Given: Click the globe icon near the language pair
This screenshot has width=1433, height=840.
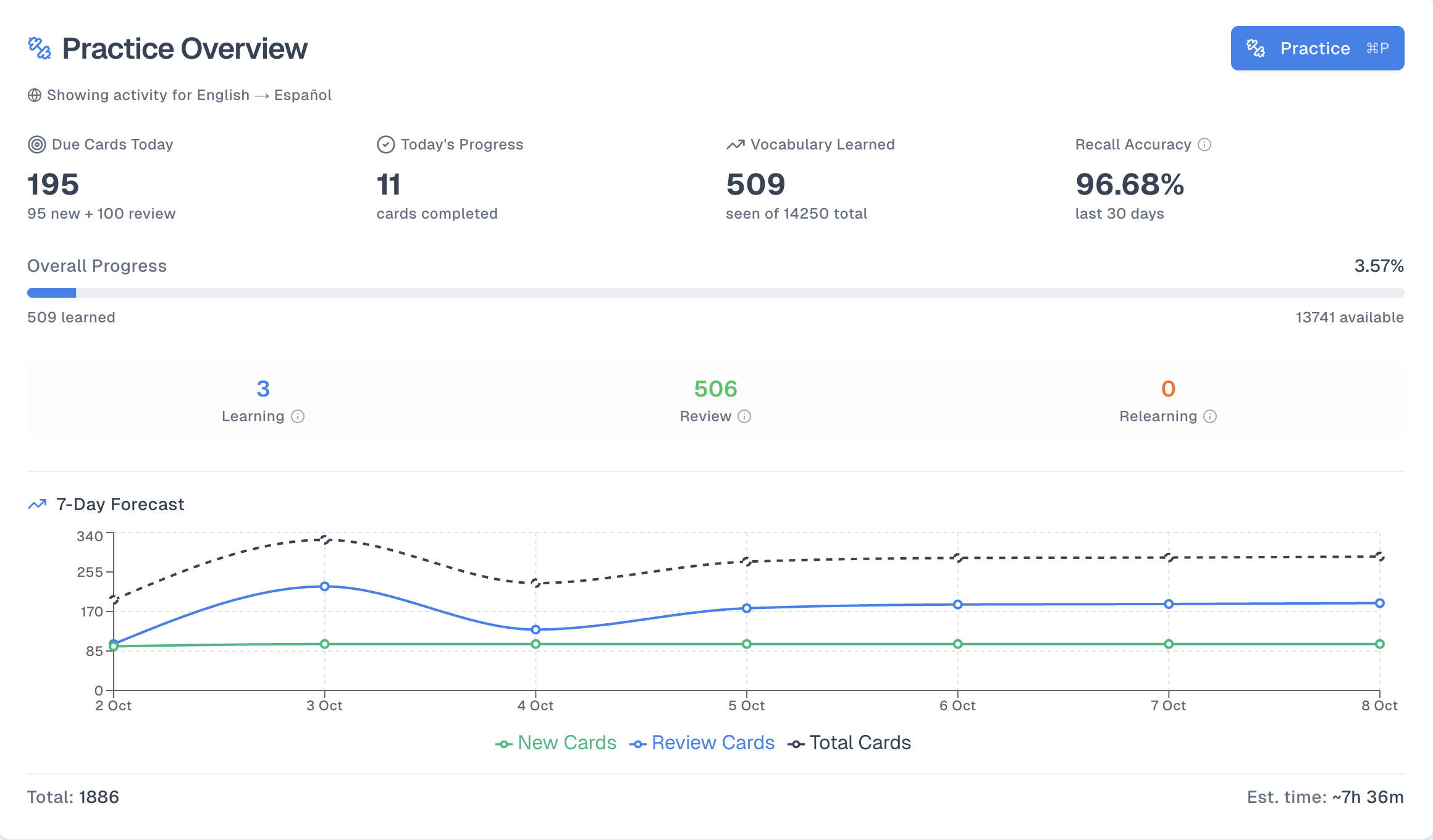Looking at the screenshot, I should [34, 94].
